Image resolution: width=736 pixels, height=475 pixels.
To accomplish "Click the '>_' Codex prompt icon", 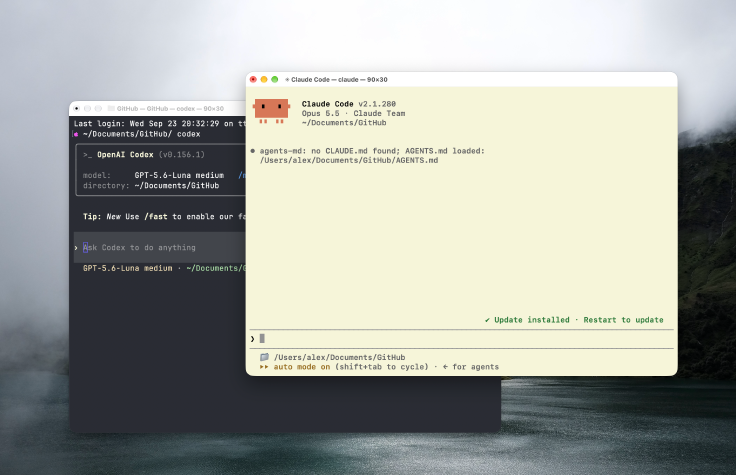I will pyautogui.click(x=88, y=154).
